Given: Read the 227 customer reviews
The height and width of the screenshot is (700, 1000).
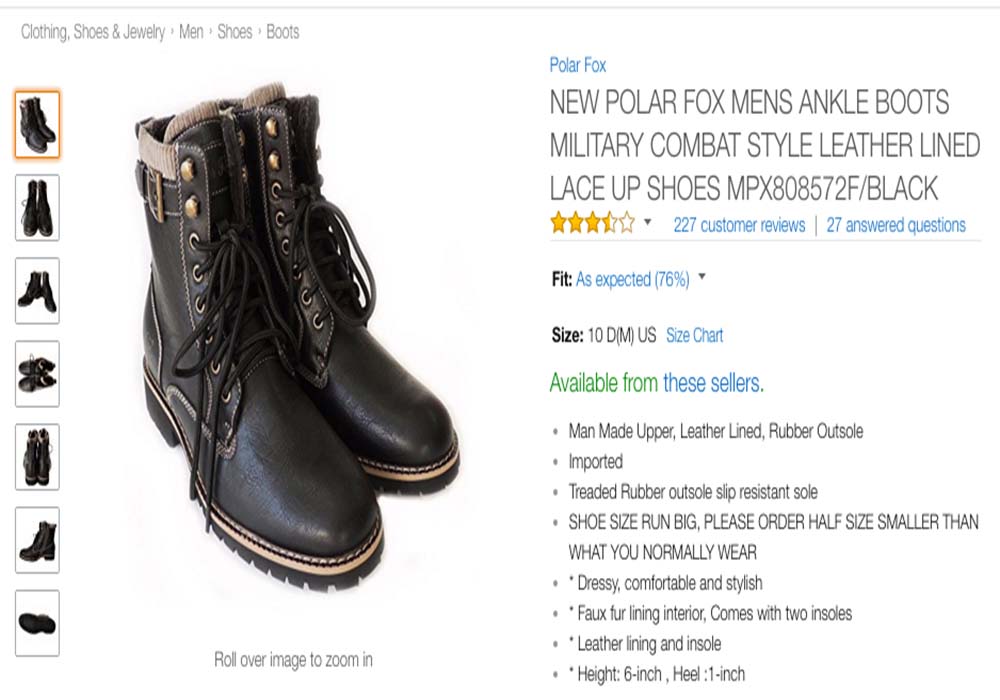Looking at the screenshot, I should (739, 225).
